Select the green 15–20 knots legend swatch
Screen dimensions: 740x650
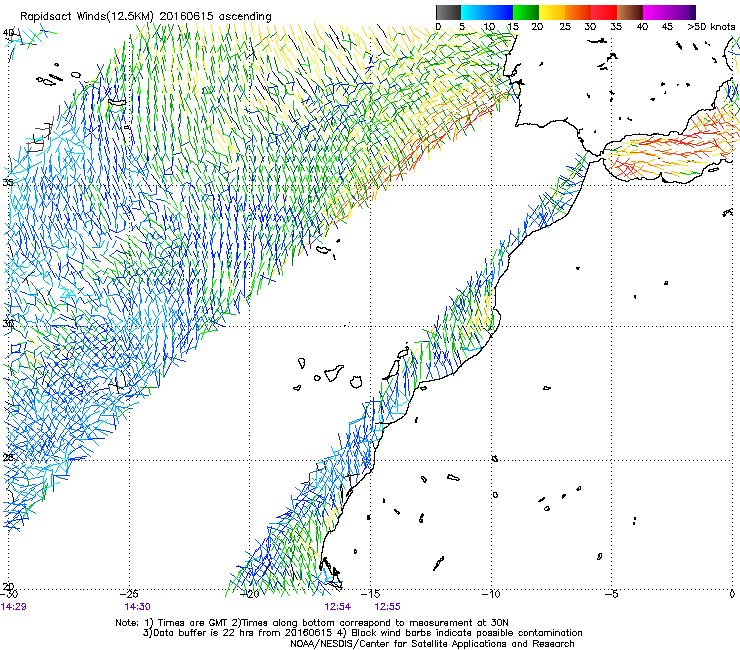click(526, 12)
